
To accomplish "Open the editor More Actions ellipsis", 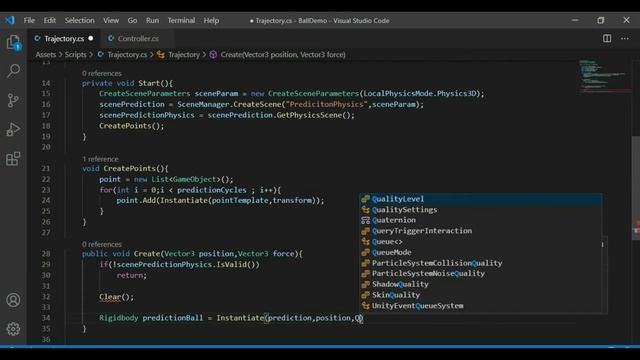I will pyautogui.click(x=625, y=38).
